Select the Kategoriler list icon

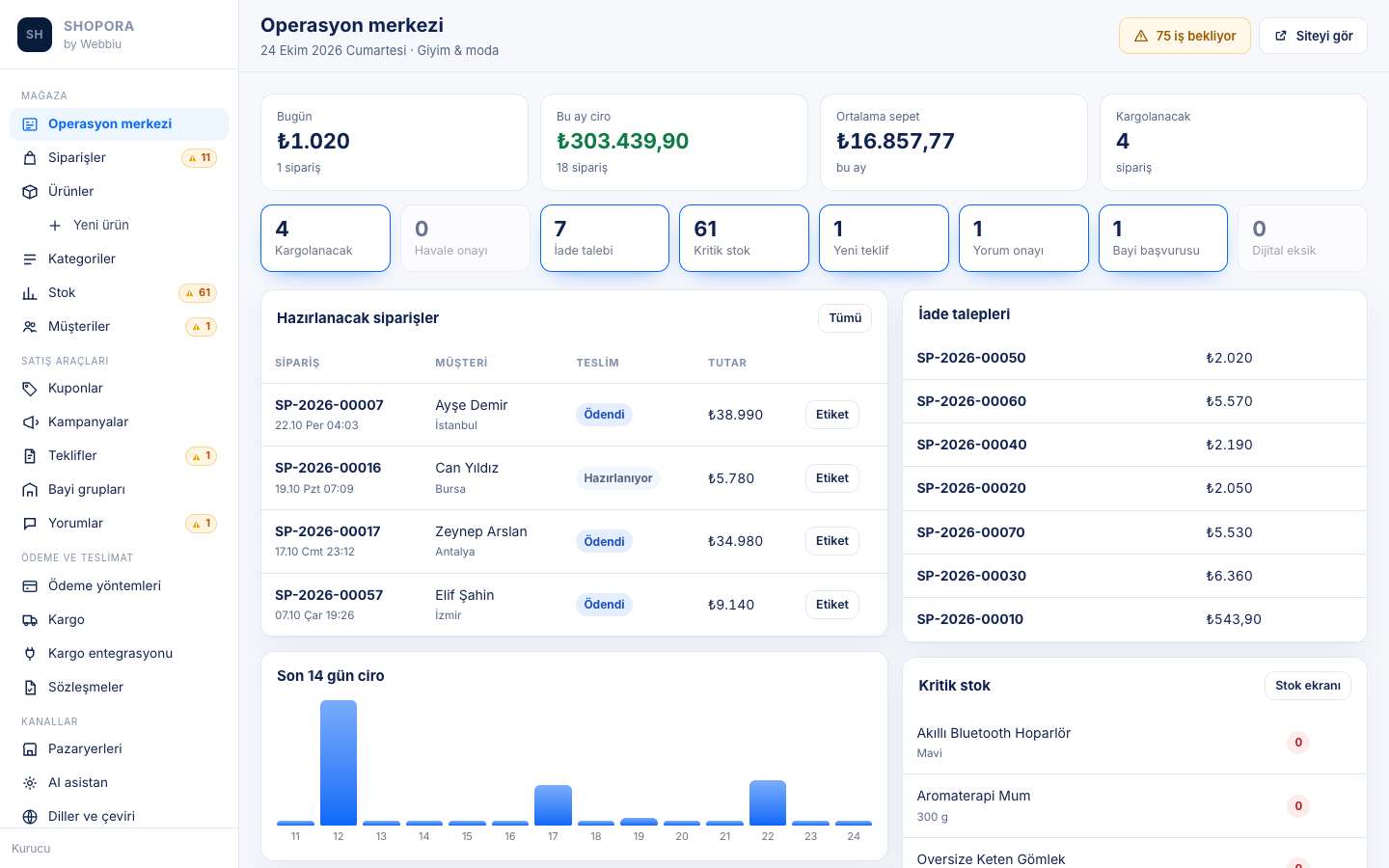coord(30,259)
